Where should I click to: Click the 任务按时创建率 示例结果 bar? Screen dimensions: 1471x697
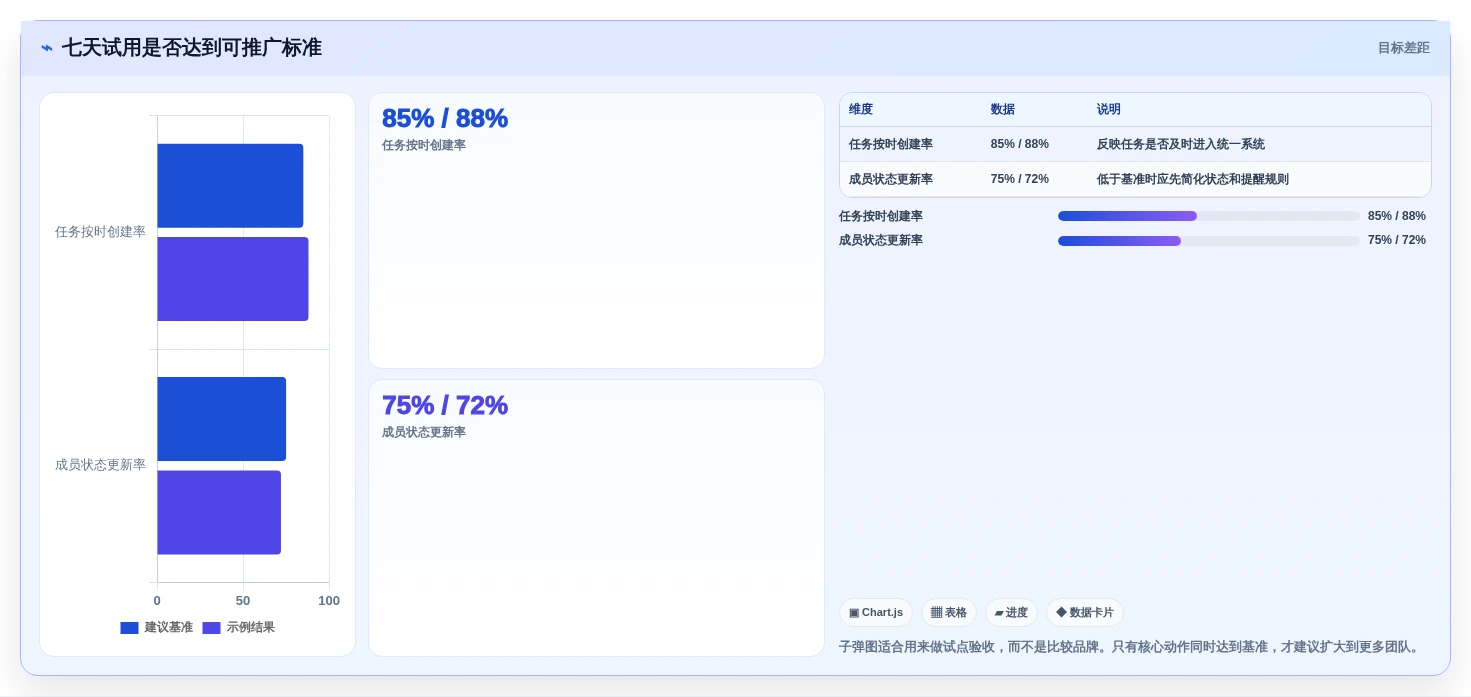233,279
